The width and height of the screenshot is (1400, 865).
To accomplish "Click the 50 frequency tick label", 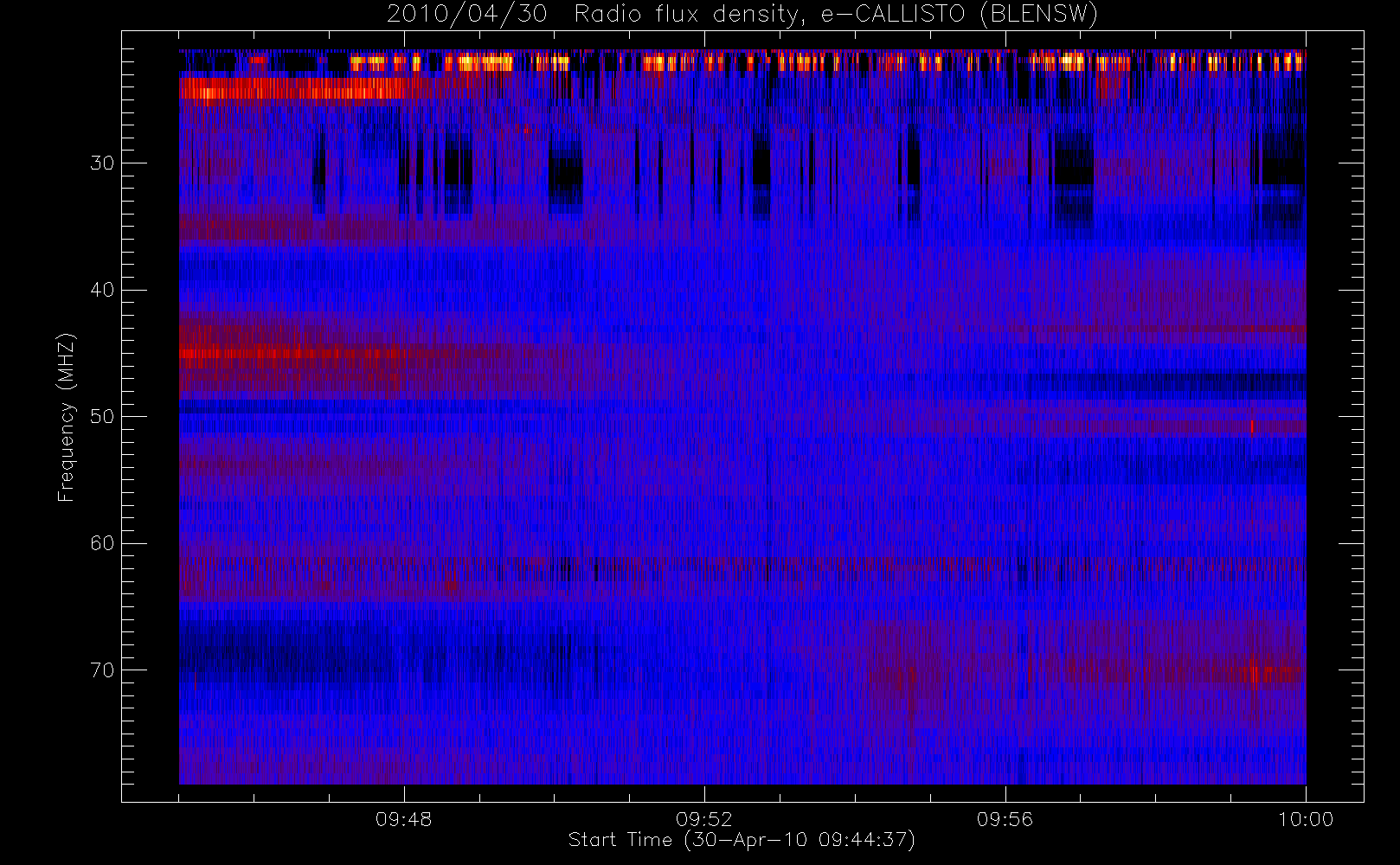I will [102, 416].
